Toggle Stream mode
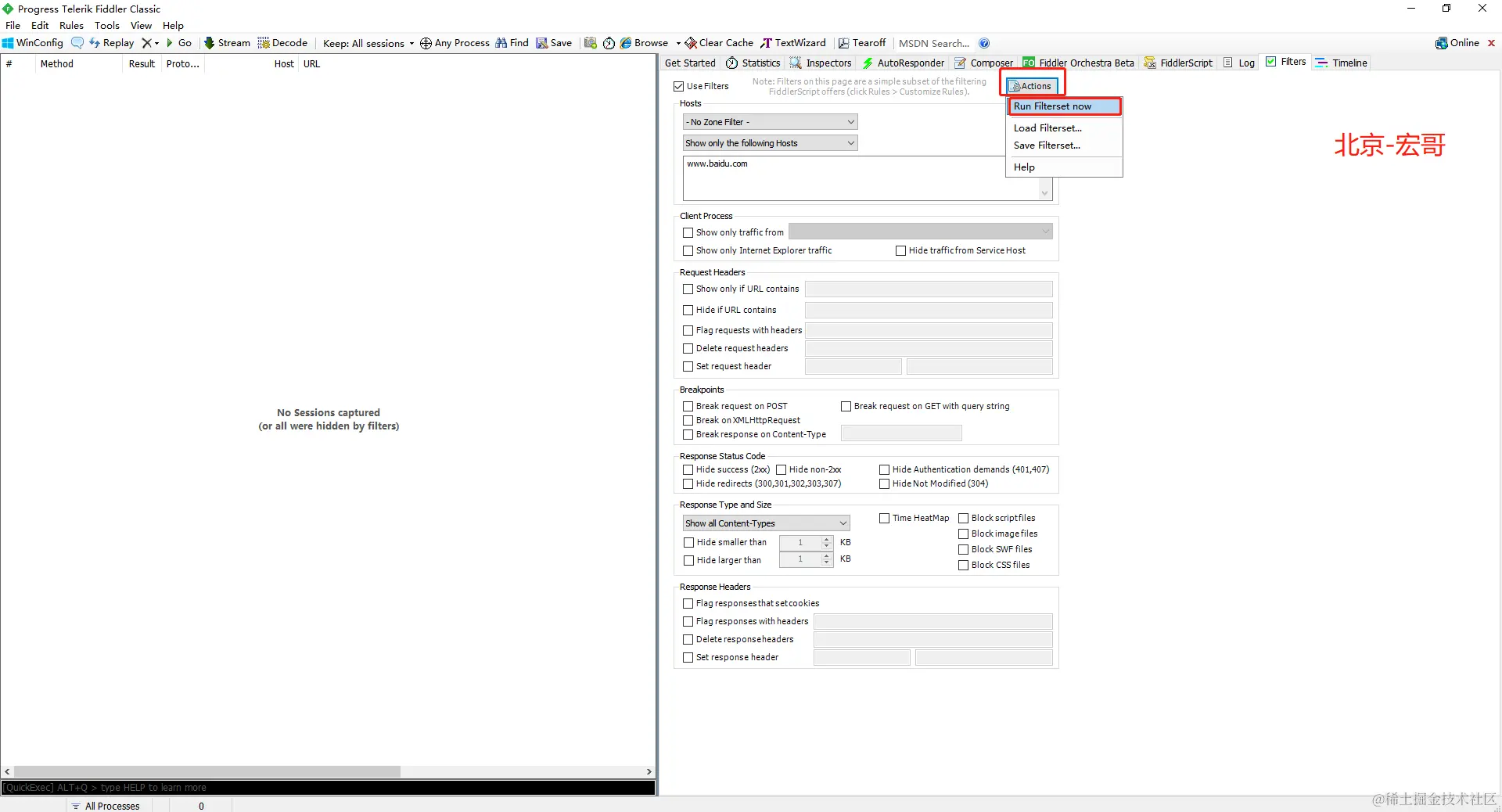This screenshot has height=812, width=1502. [x=227, y=43]
